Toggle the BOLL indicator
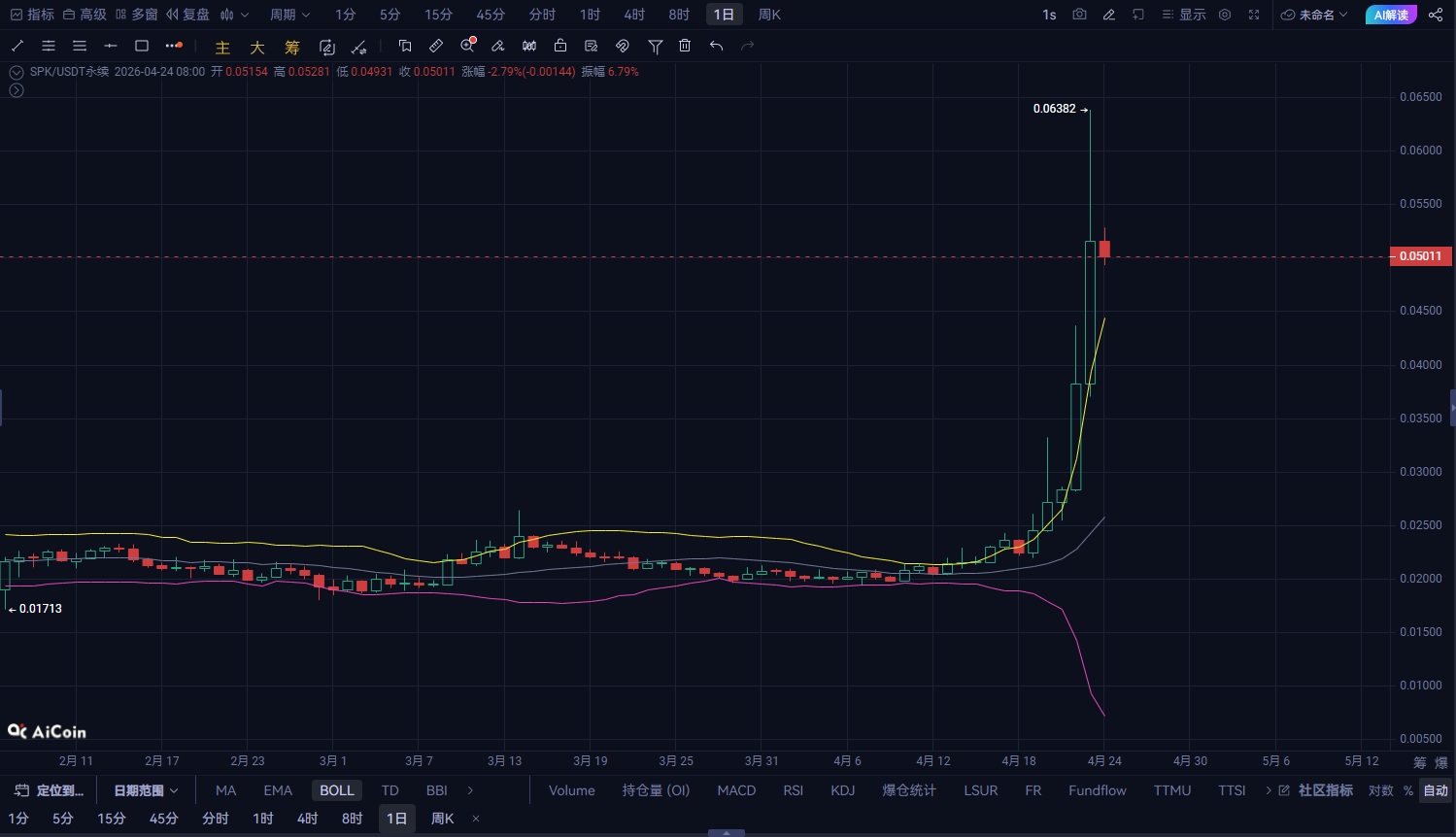 coord(337,790)
